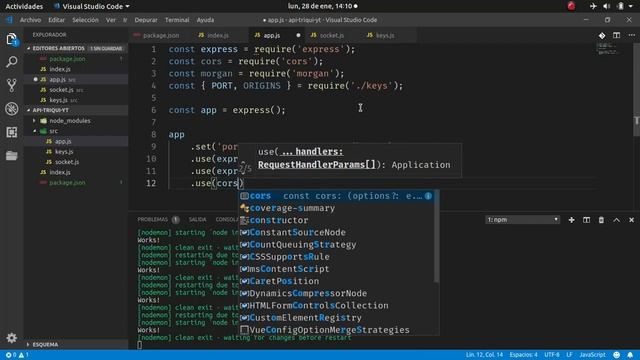Change language mode via JavaScript status item
This screenshot has width=640, height=360.
tap(592, 355)
